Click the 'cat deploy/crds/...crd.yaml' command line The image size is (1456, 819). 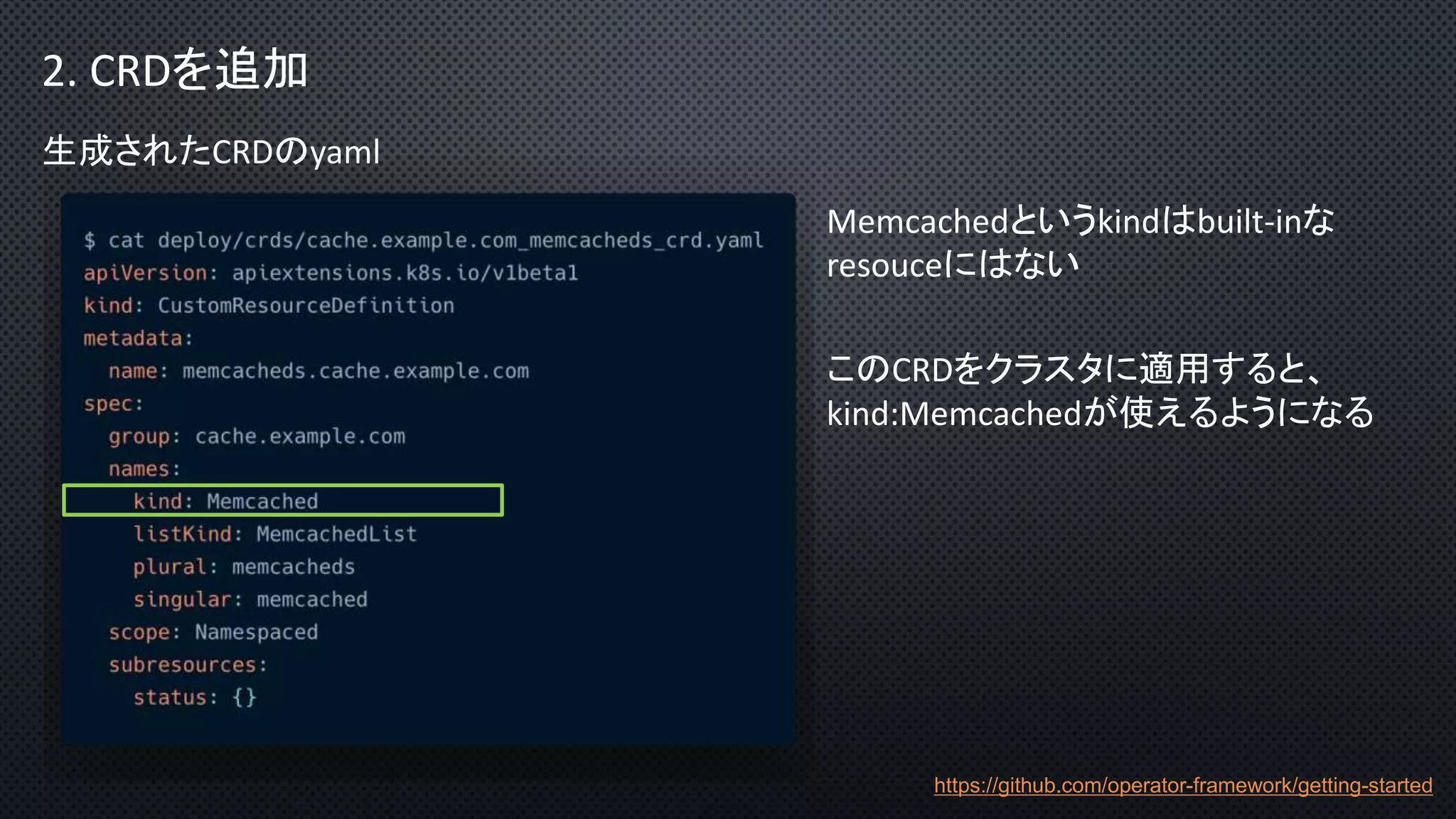pyautogui.click(x=424, y=240)
